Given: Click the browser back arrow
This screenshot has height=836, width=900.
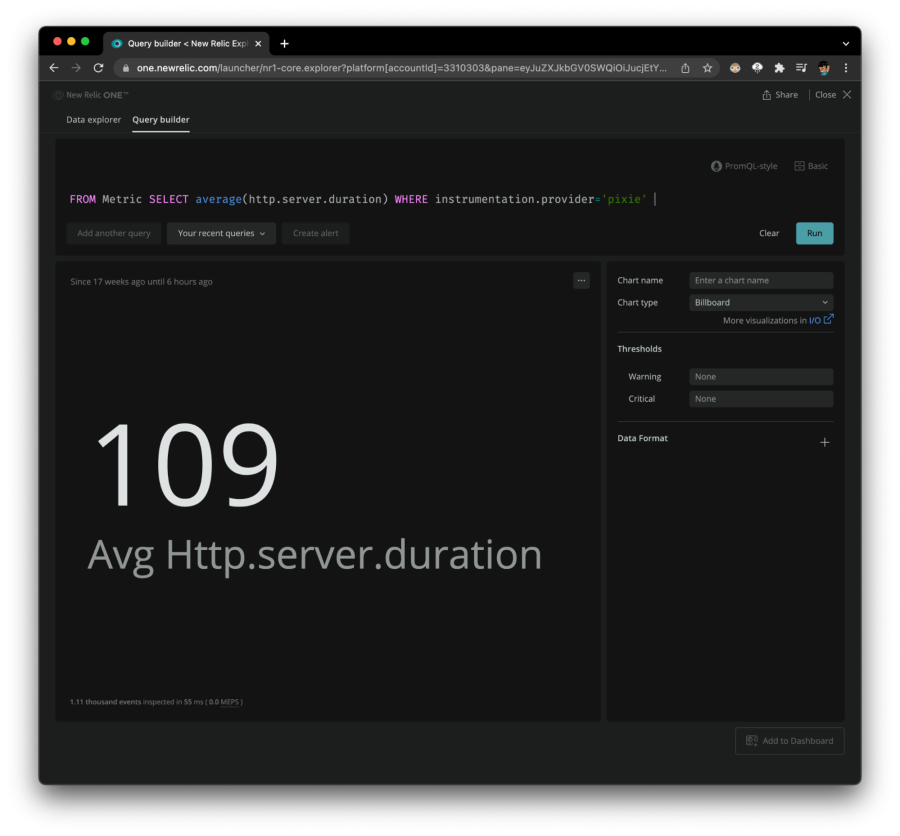Looking at the screenshot, I should tap(54, 68).
